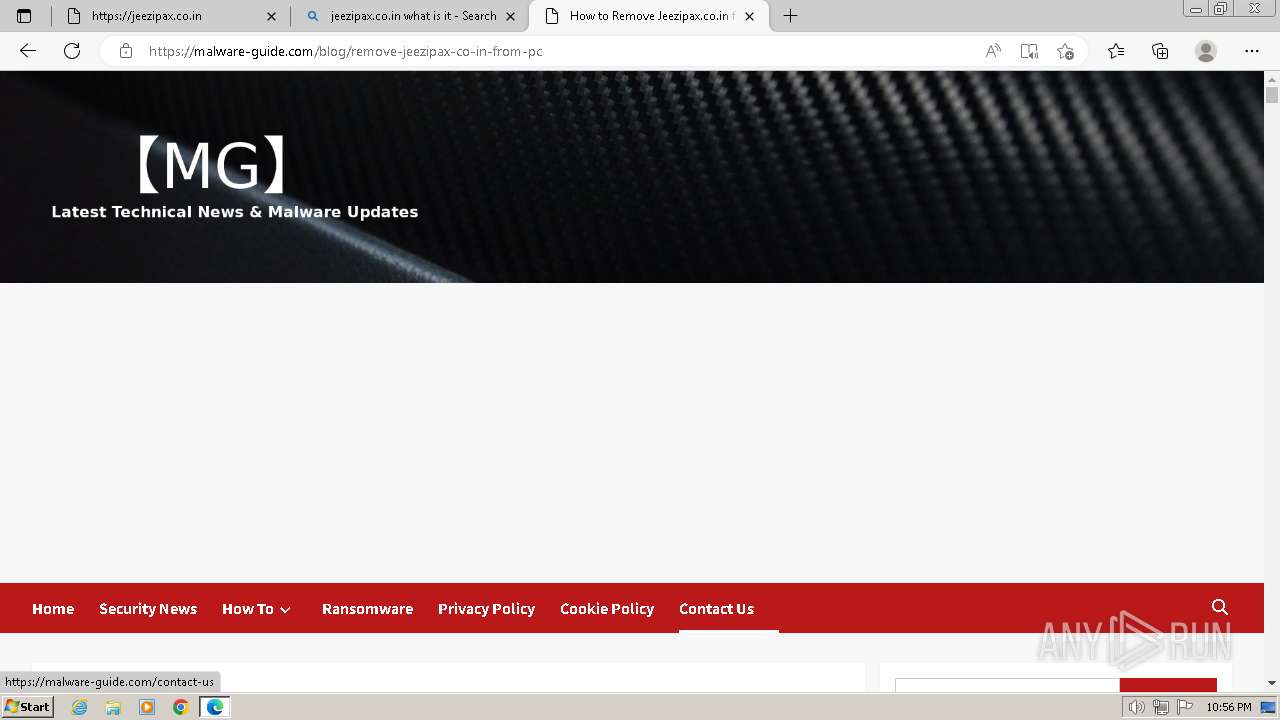Image resolution: width=1280 pixels, height=720 pixels.
Task: View site information lock icon
Action: (x=126, y=51)
